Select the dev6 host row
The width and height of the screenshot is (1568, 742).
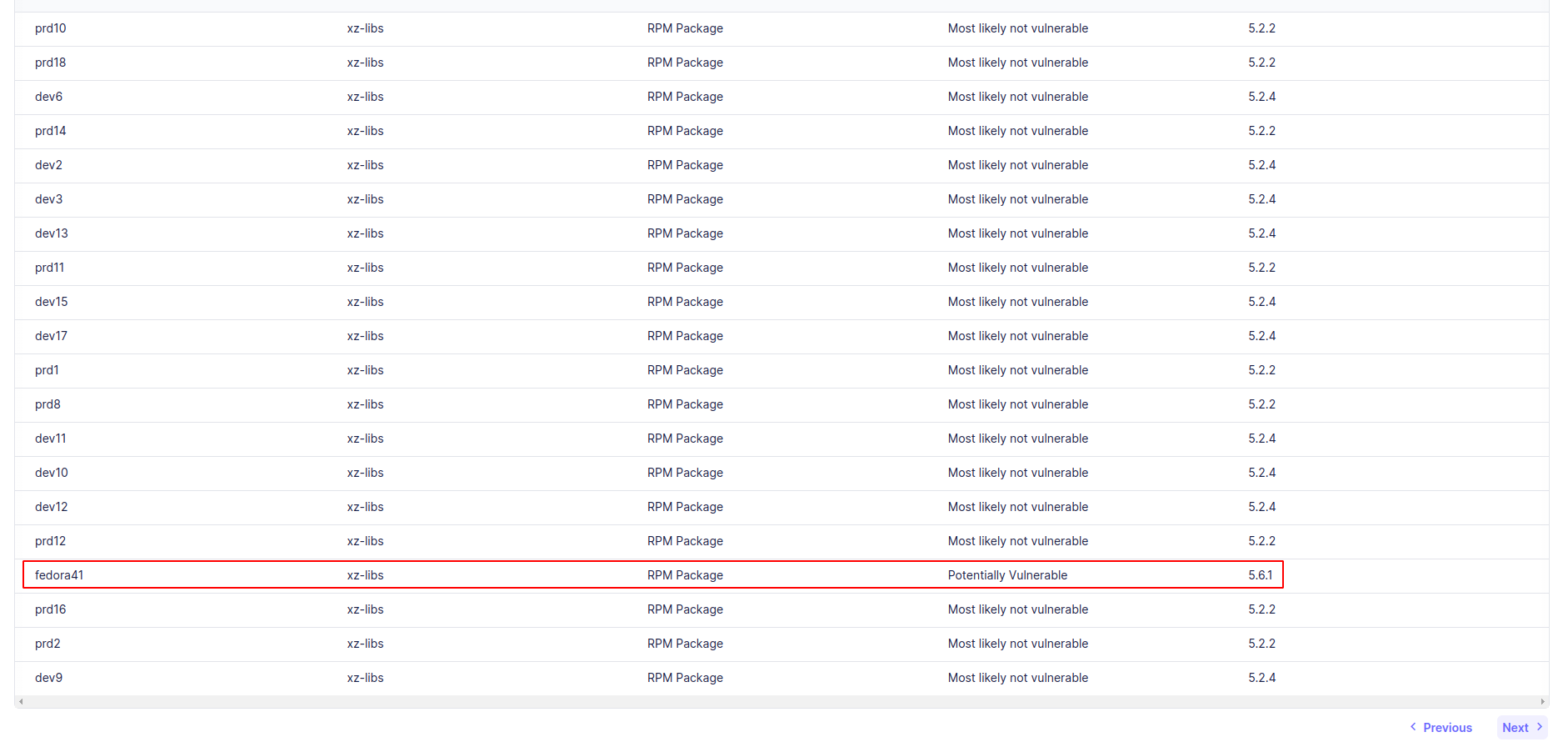[49, 97]
